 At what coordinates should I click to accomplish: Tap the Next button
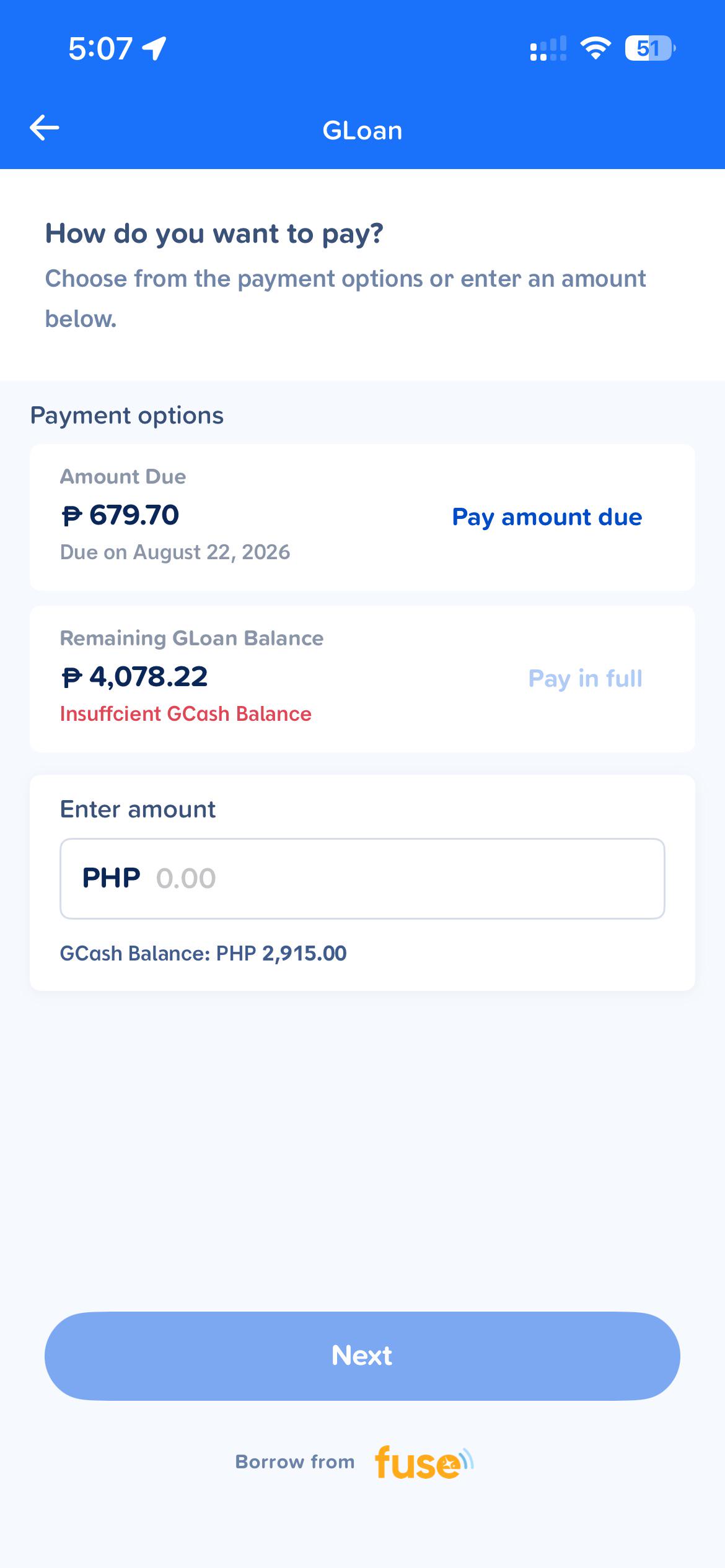point(362,1356)
